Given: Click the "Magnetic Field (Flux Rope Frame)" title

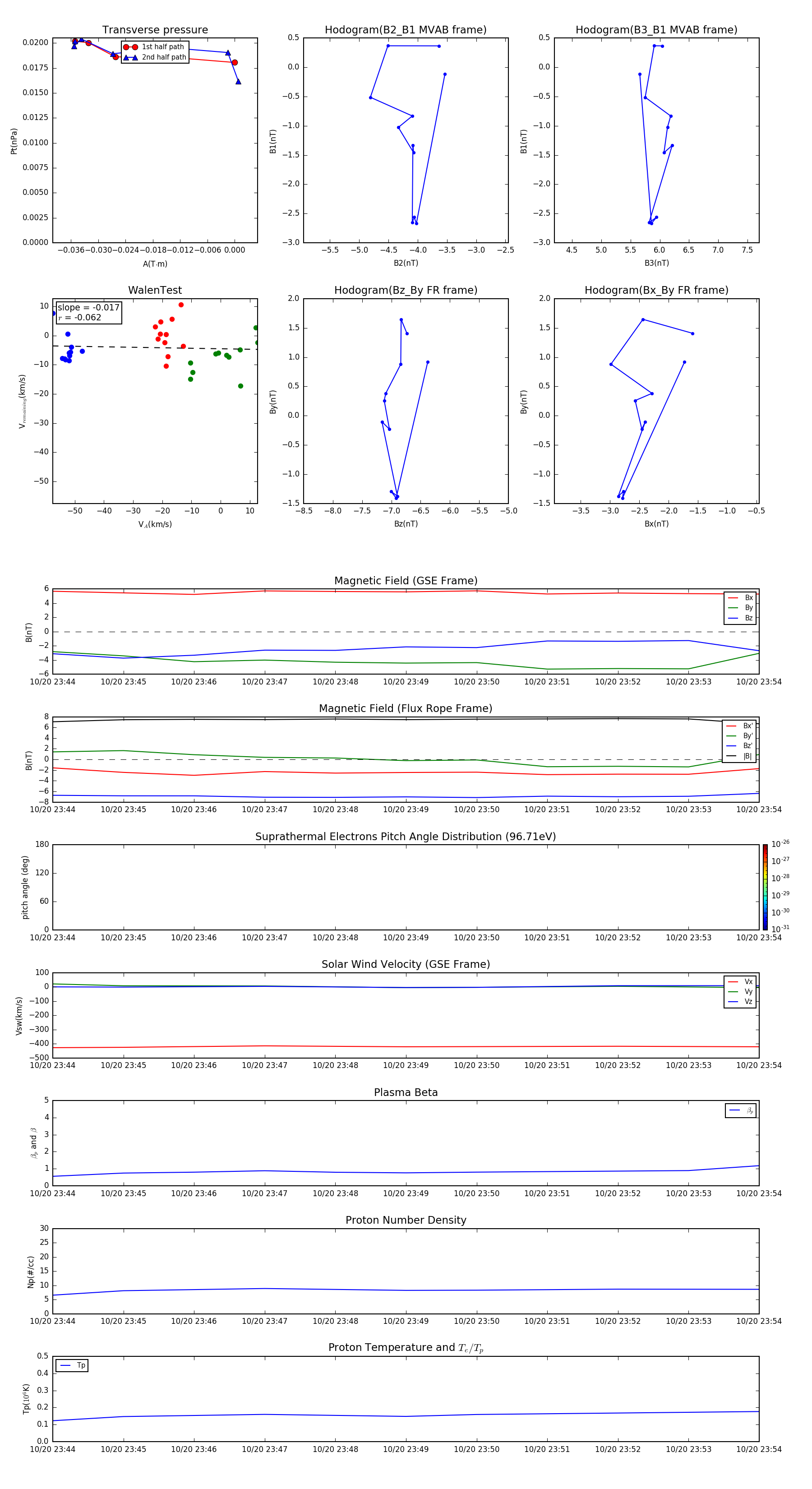Looking at the screenshot, I should 406,709.
